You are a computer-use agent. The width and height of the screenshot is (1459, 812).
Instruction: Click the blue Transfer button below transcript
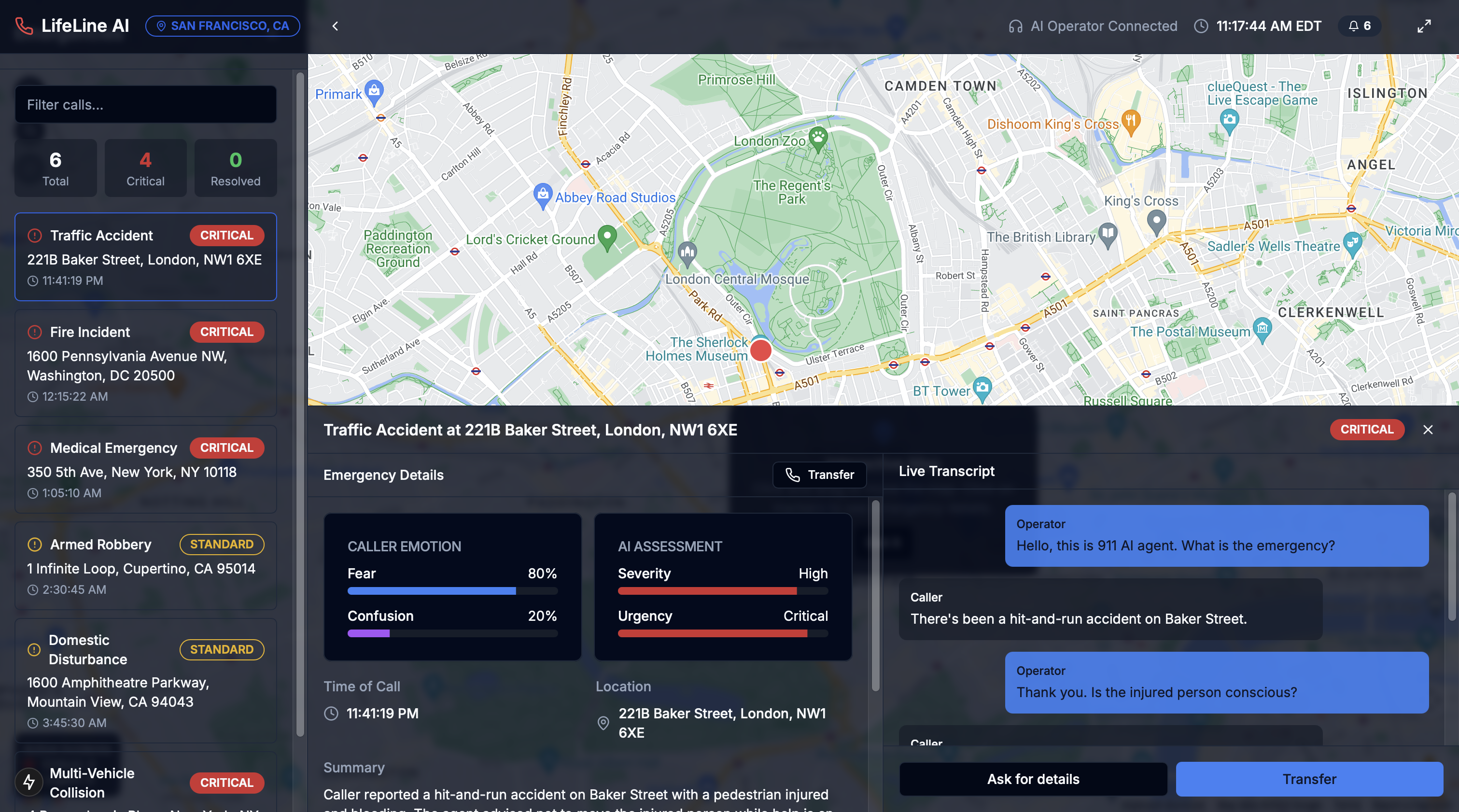[1309, 779]
